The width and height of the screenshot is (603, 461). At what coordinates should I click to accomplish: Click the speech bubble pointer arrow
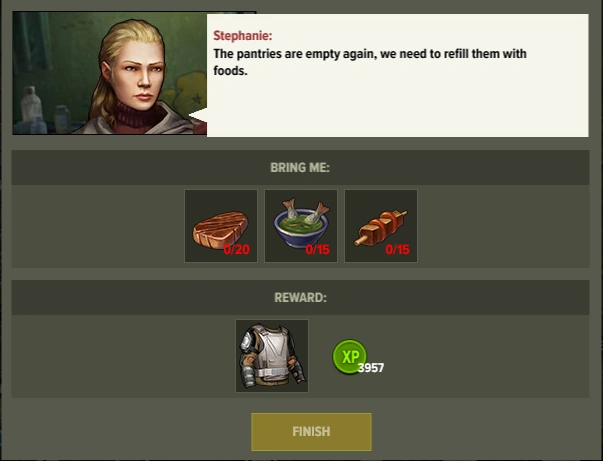(x=198, y=115)
